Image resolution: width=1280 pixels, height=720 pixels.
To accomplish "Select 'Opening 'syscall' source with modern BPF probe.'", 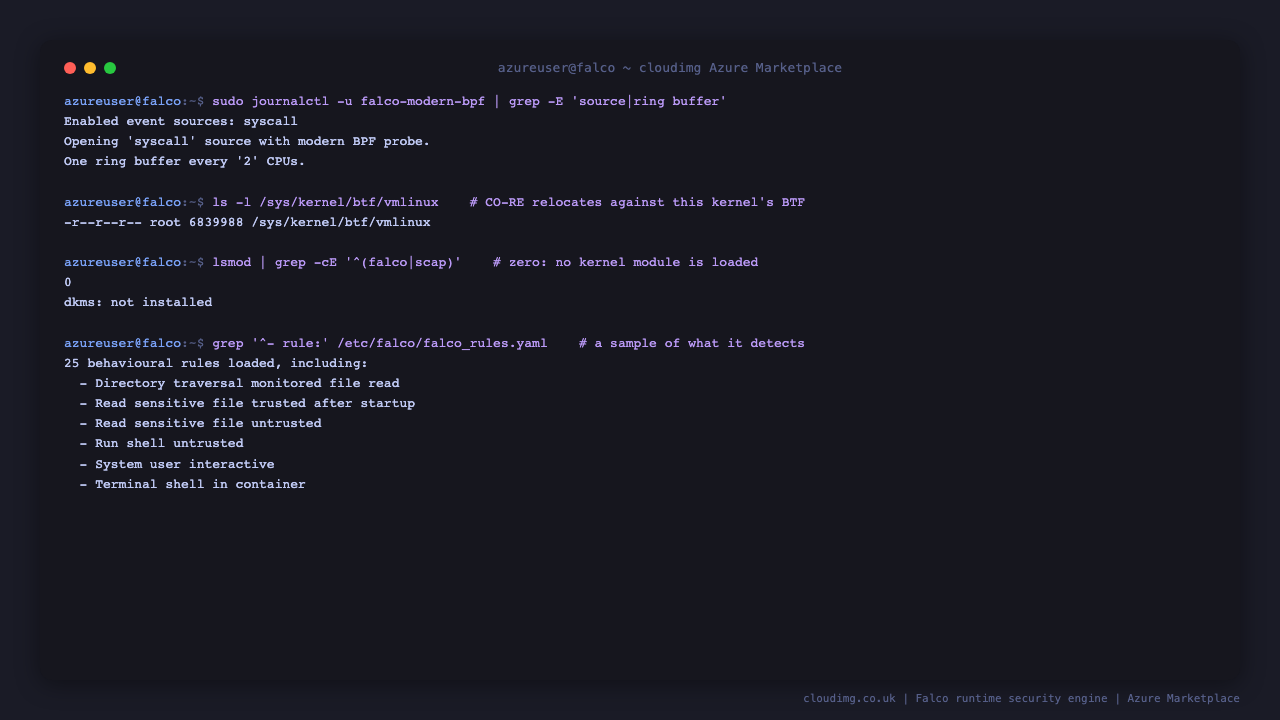I will 247,142.
